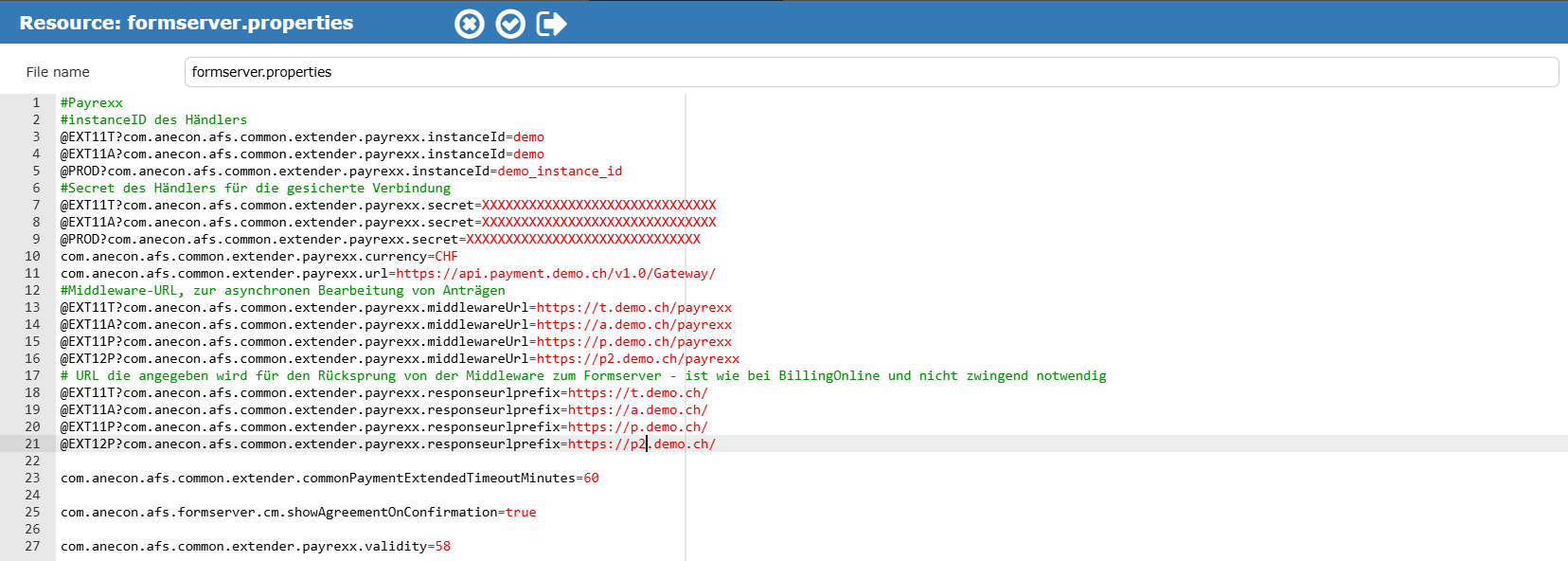The image size is (1568, 561).
Task: Click '#Secret des Händlers' comment line
Action: [x=256, y=188]
